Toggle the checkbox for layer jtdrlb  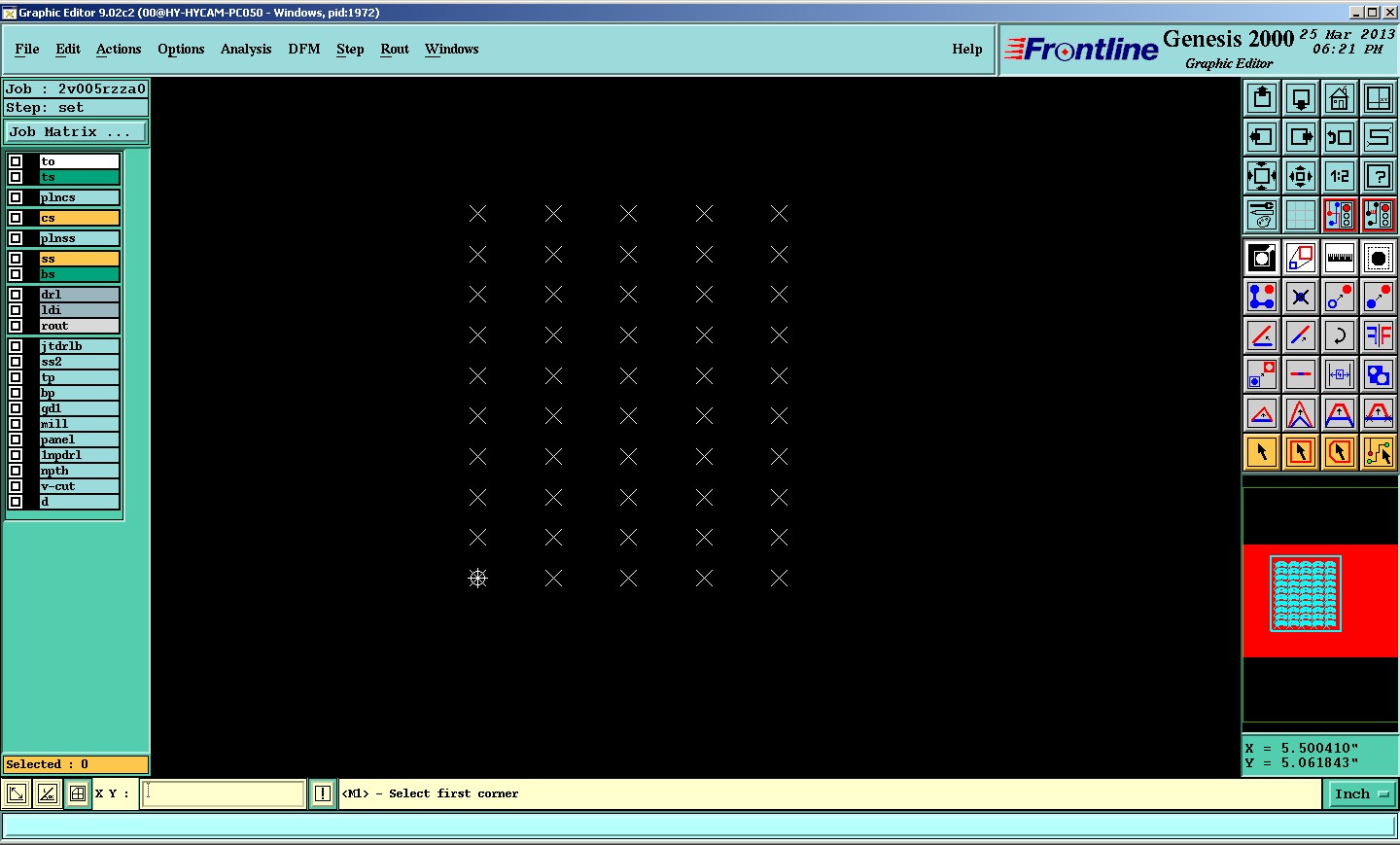point(16,346)
